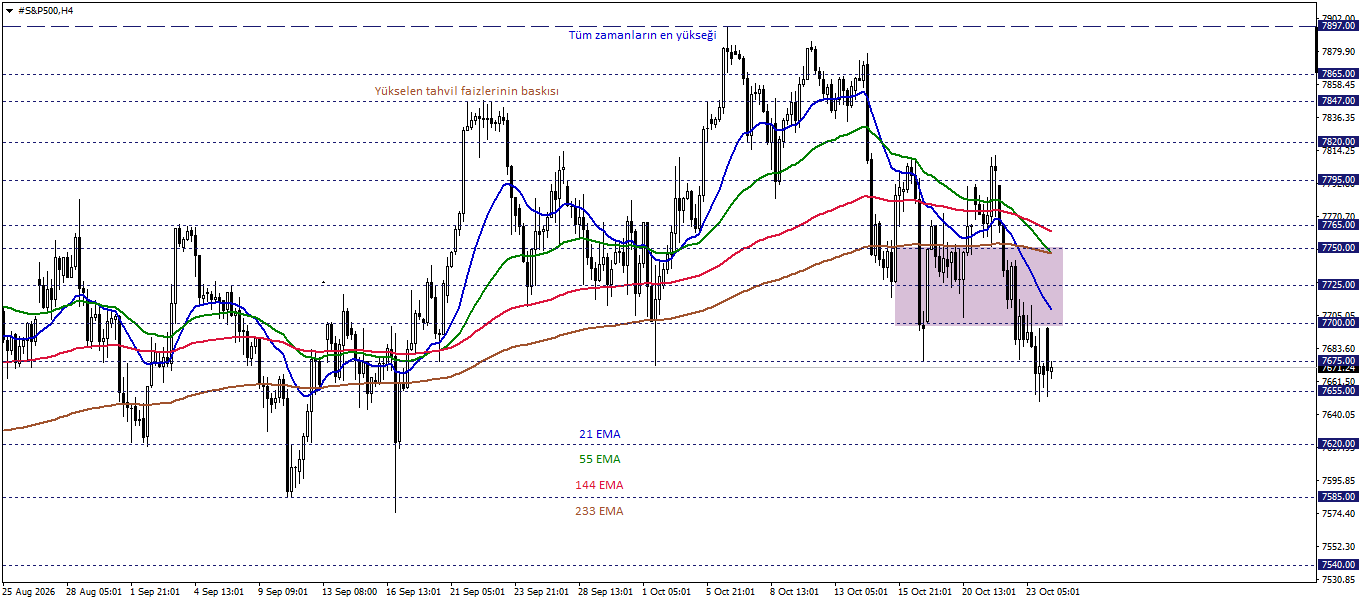
Task: Click the 7820.00 price level tag
Action: [1338, 142]
